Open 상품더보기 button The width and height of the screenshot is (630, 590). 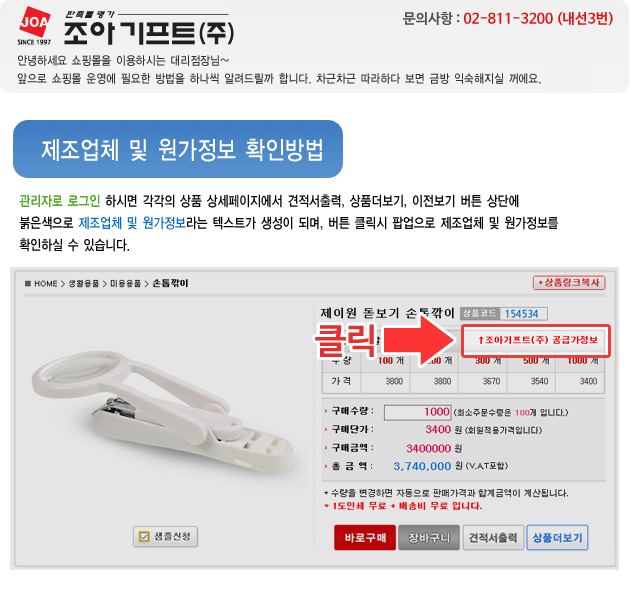pyautogui.click(x=557, y=537)
